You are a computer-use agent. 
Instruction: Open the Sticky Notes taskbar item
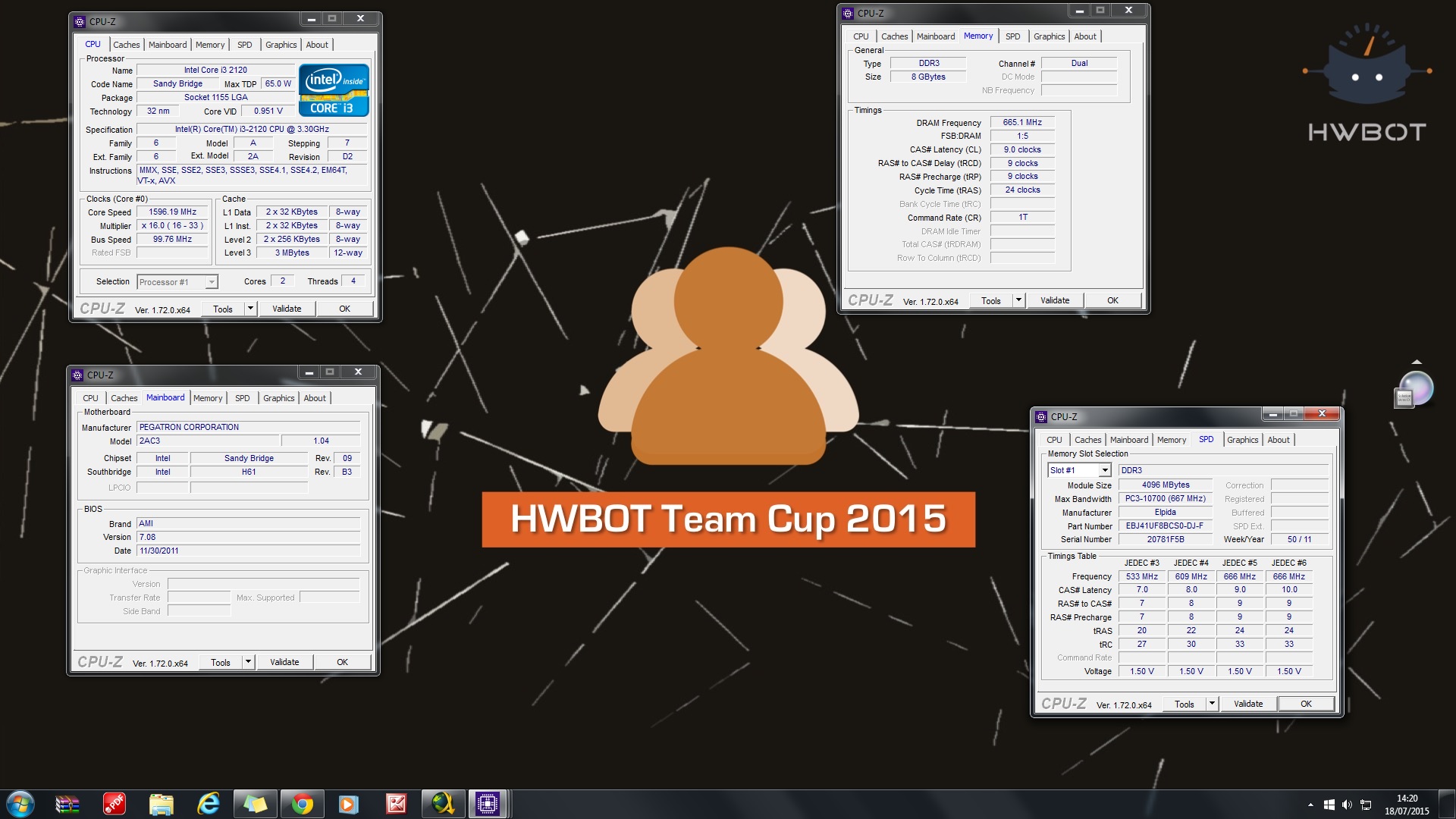click(256, 804)
